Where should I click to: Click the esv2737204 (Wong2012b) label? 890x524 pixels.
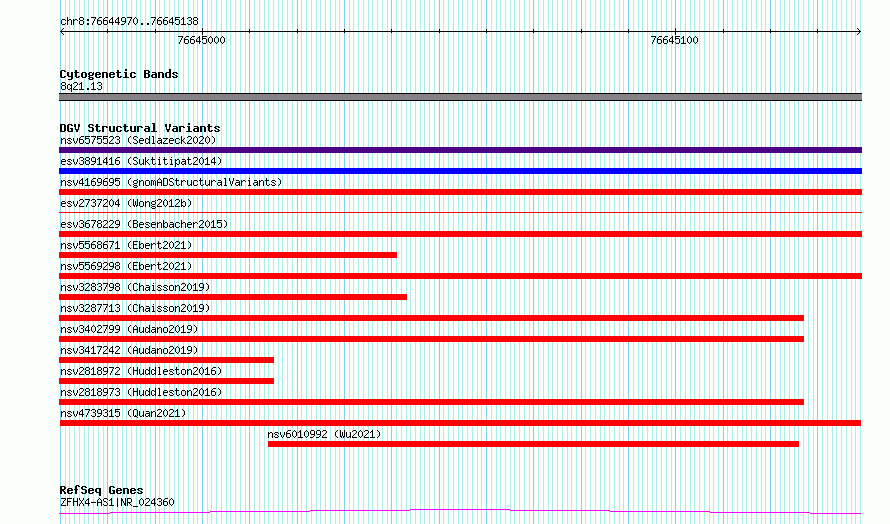coord(126,203)
